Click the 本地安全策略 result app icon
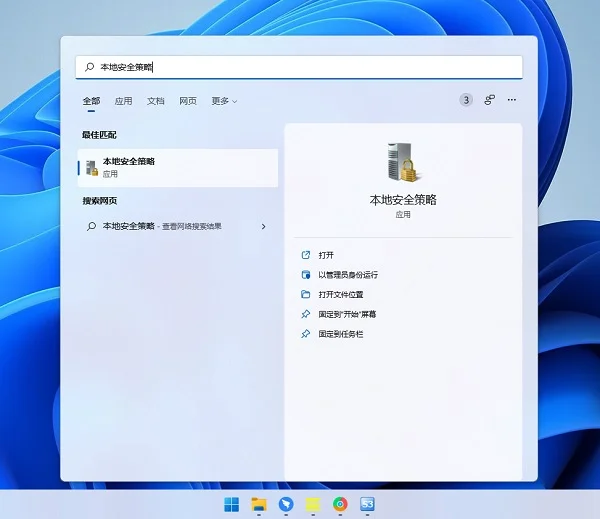Image resolution: width=600 pixels, height=519 pixels. (x=92, y=168)
